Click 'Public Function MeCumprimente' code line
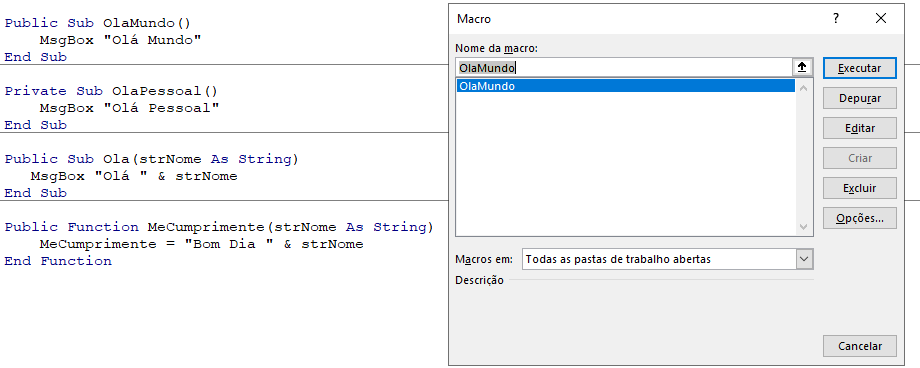This screenshot has height=368, width=920. click(x=219, y=227)
